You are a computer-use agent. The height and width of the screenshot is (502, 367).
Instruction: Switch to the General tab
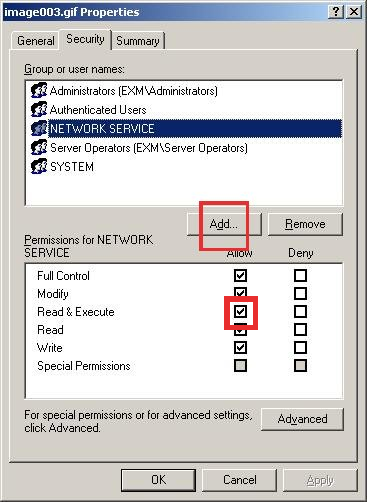coord(36,41)
